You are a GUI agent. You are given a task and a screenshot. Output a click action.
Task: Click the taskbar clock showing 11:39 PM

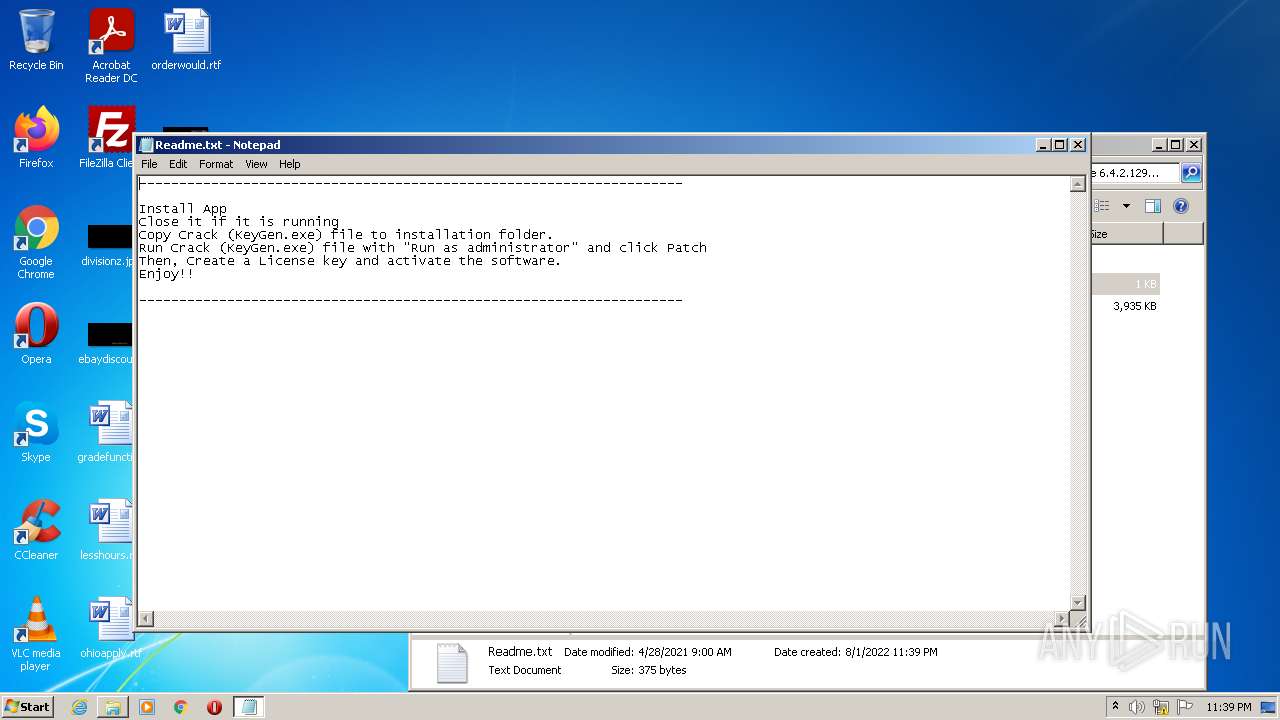point(1228,707)
